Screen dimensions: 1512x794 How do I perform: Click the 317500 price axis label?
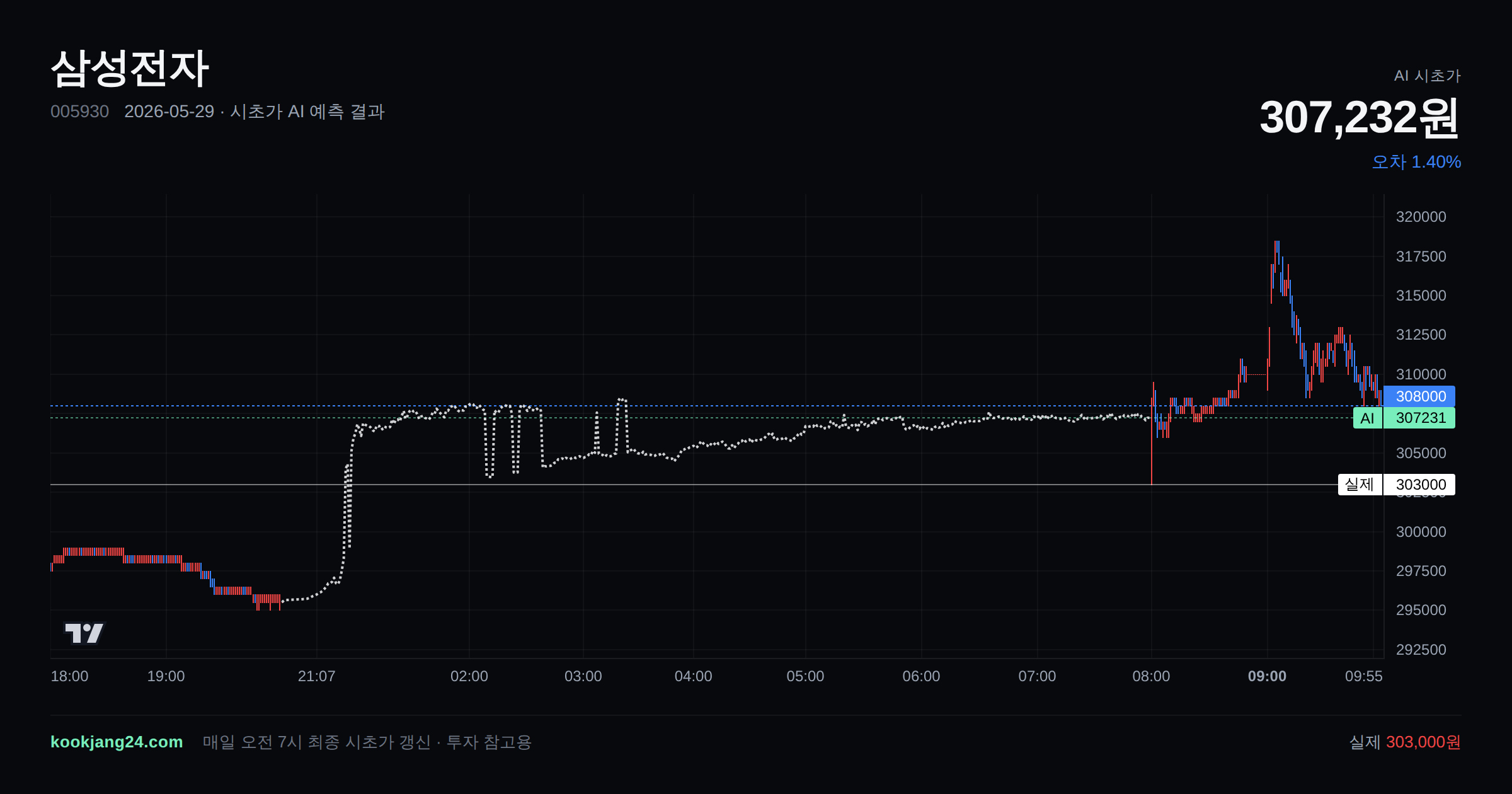tap(1421, 256)
